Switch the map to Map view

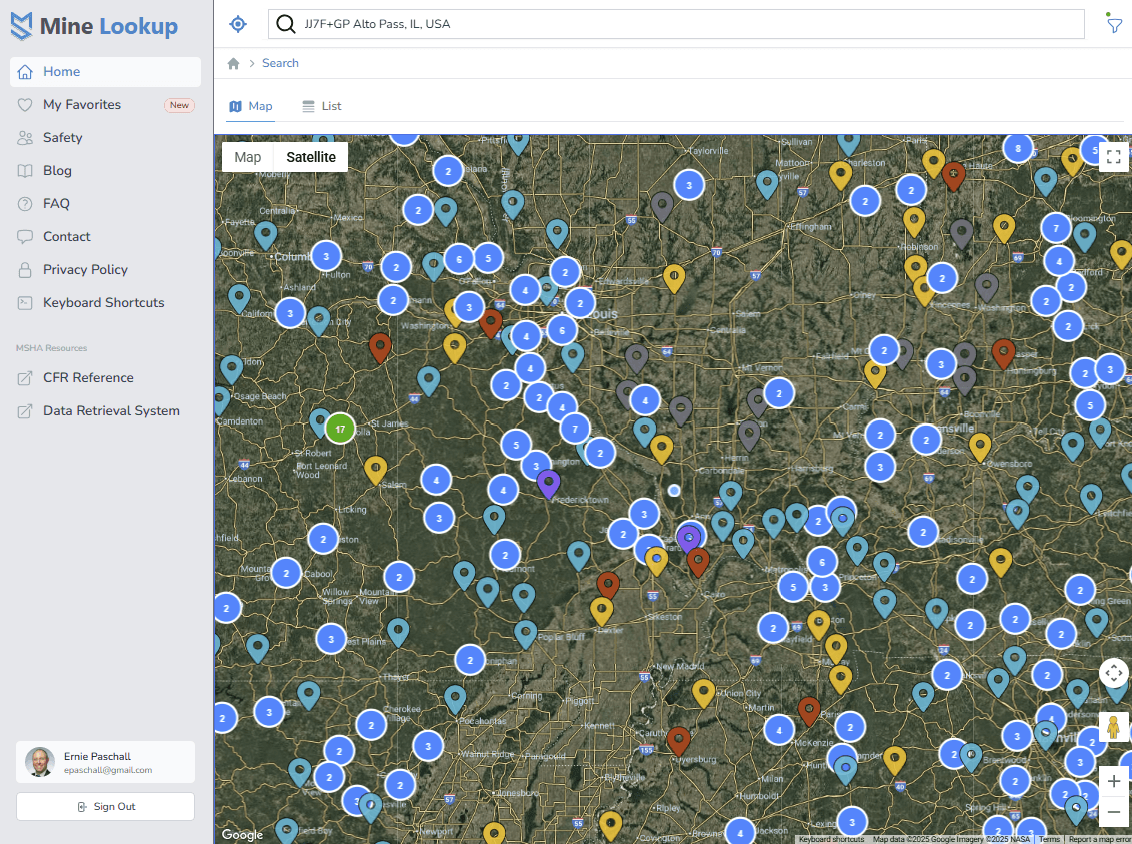(x=247, y=156)
